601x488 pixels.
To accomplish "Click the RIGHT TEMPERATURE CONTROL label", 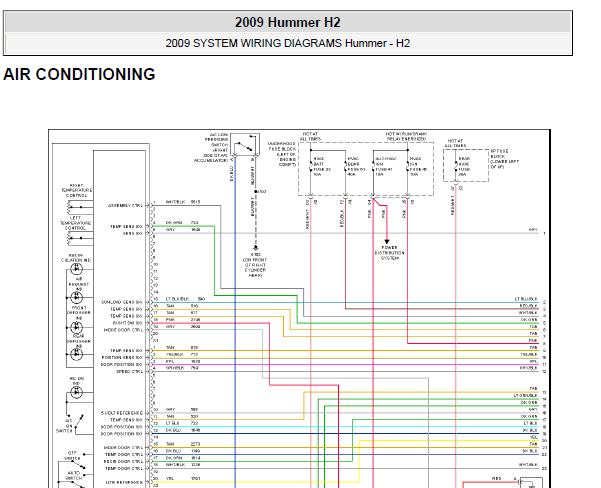I will [x=77, y=190].
